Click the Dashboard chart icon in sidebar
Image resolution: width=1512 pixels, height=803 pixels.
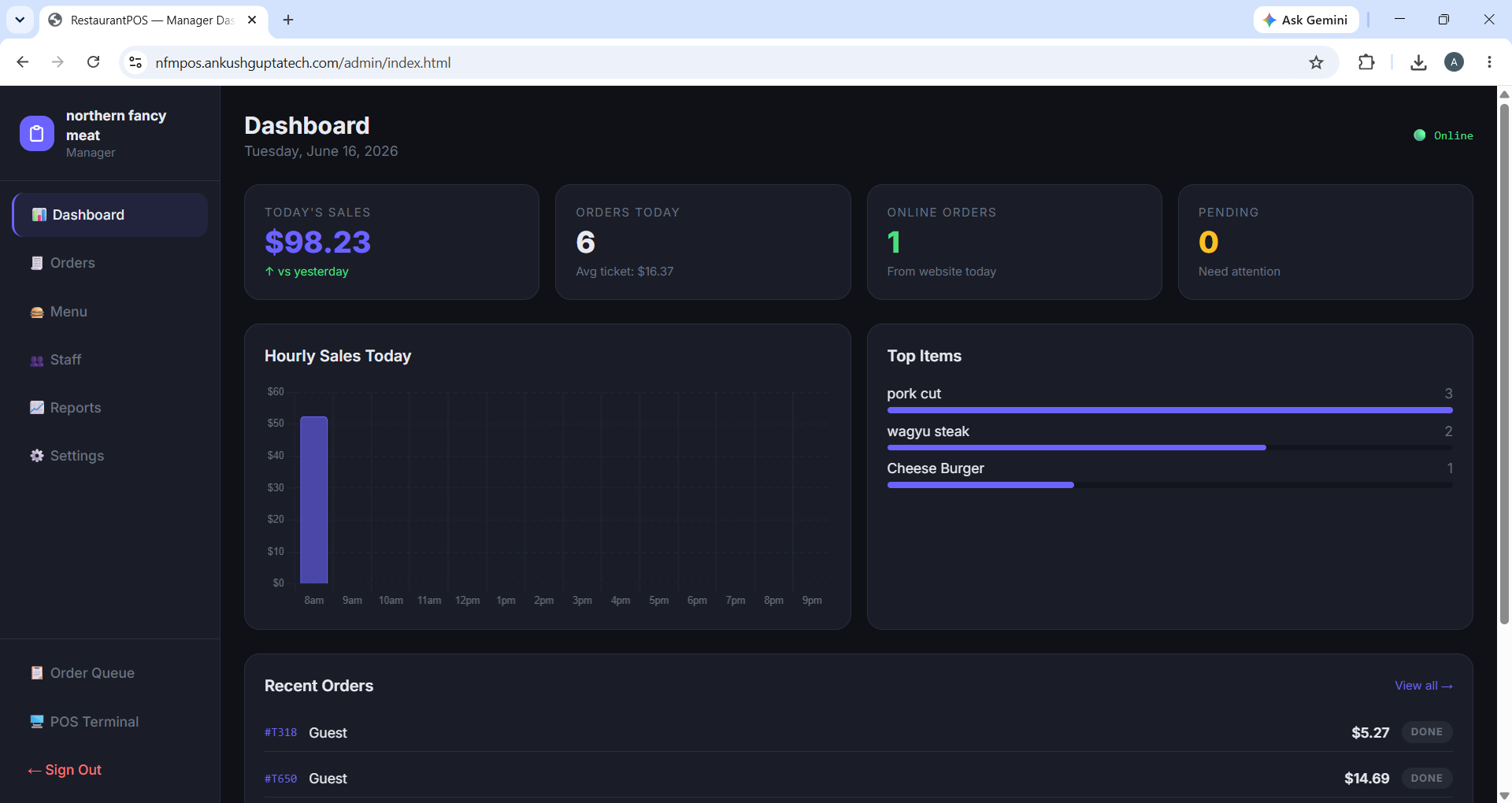tap(39, 215)
